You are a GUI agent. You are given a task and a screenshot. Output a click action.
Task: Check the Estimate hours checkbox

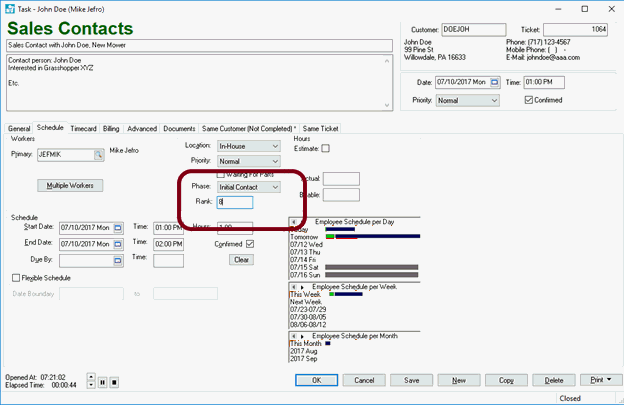tap(325, 149)
